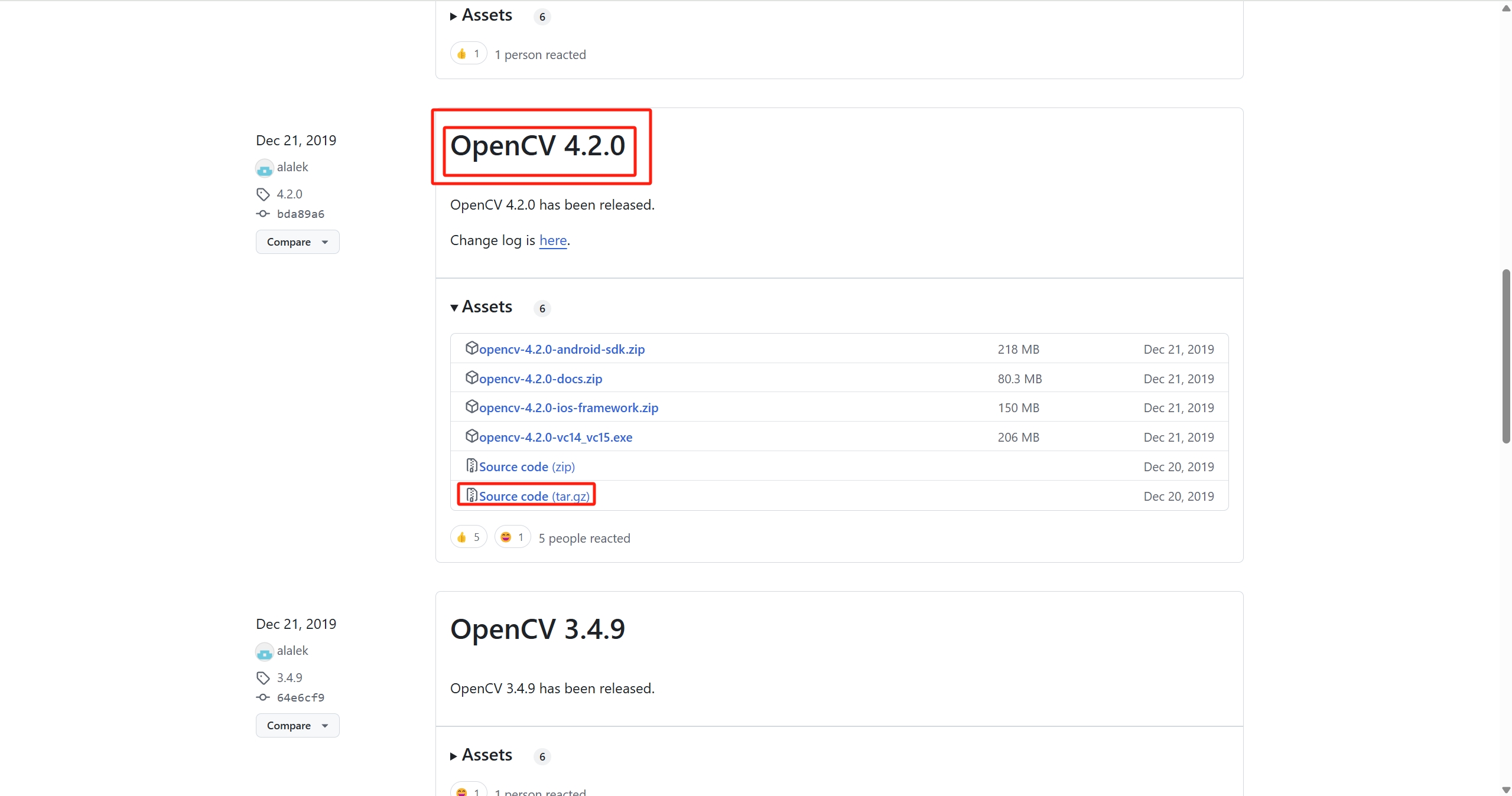Visit alalek's profile beside the 3.4.9 release
The width and height of the screenshot is (1512, 796).
coord(292,651)
